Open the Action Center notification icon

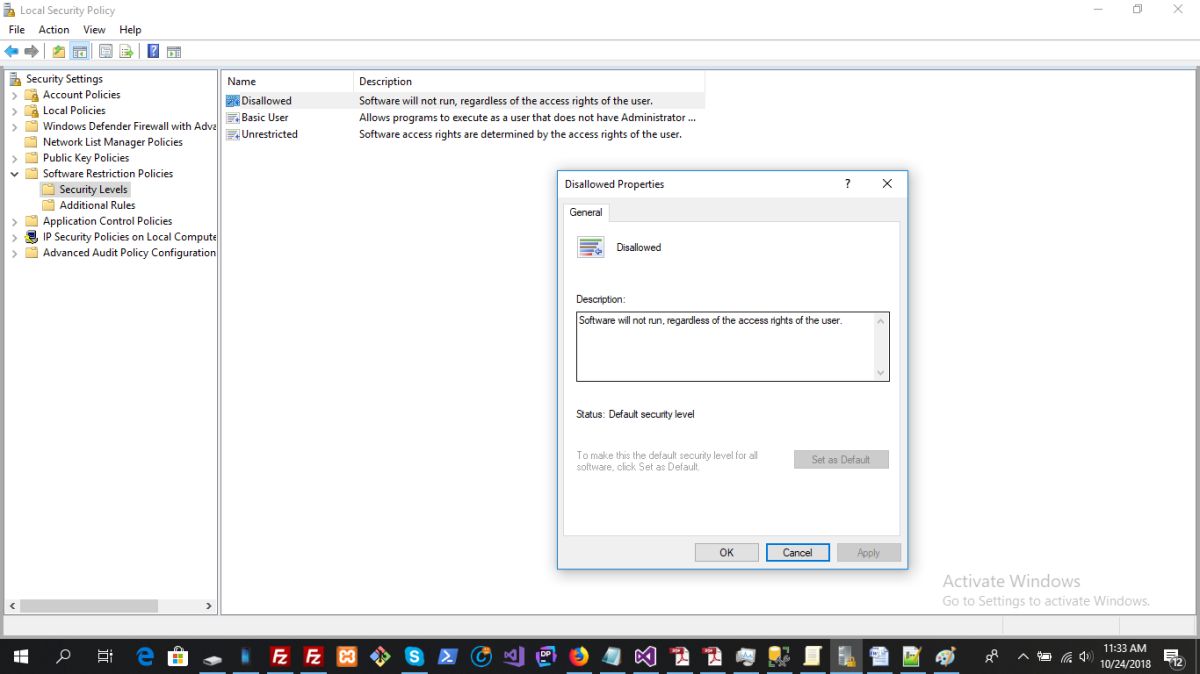[1174, 657]
